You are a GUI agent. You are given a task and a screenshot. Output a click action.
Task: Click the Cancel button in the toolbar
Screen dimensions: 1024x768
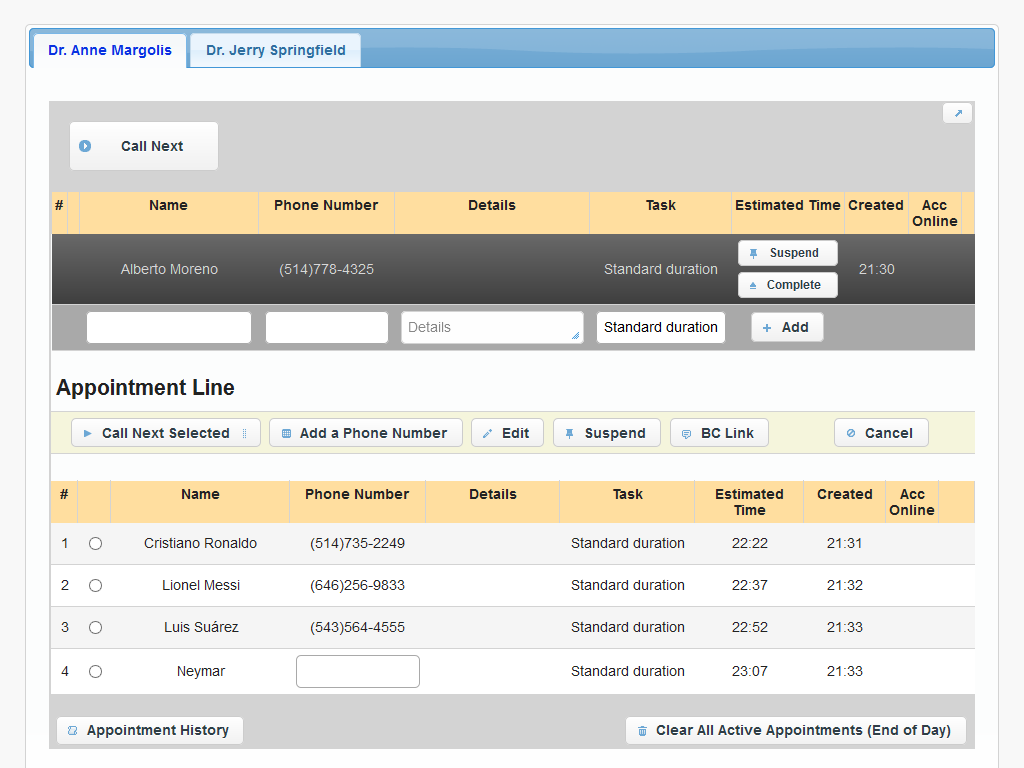(881, 433)
